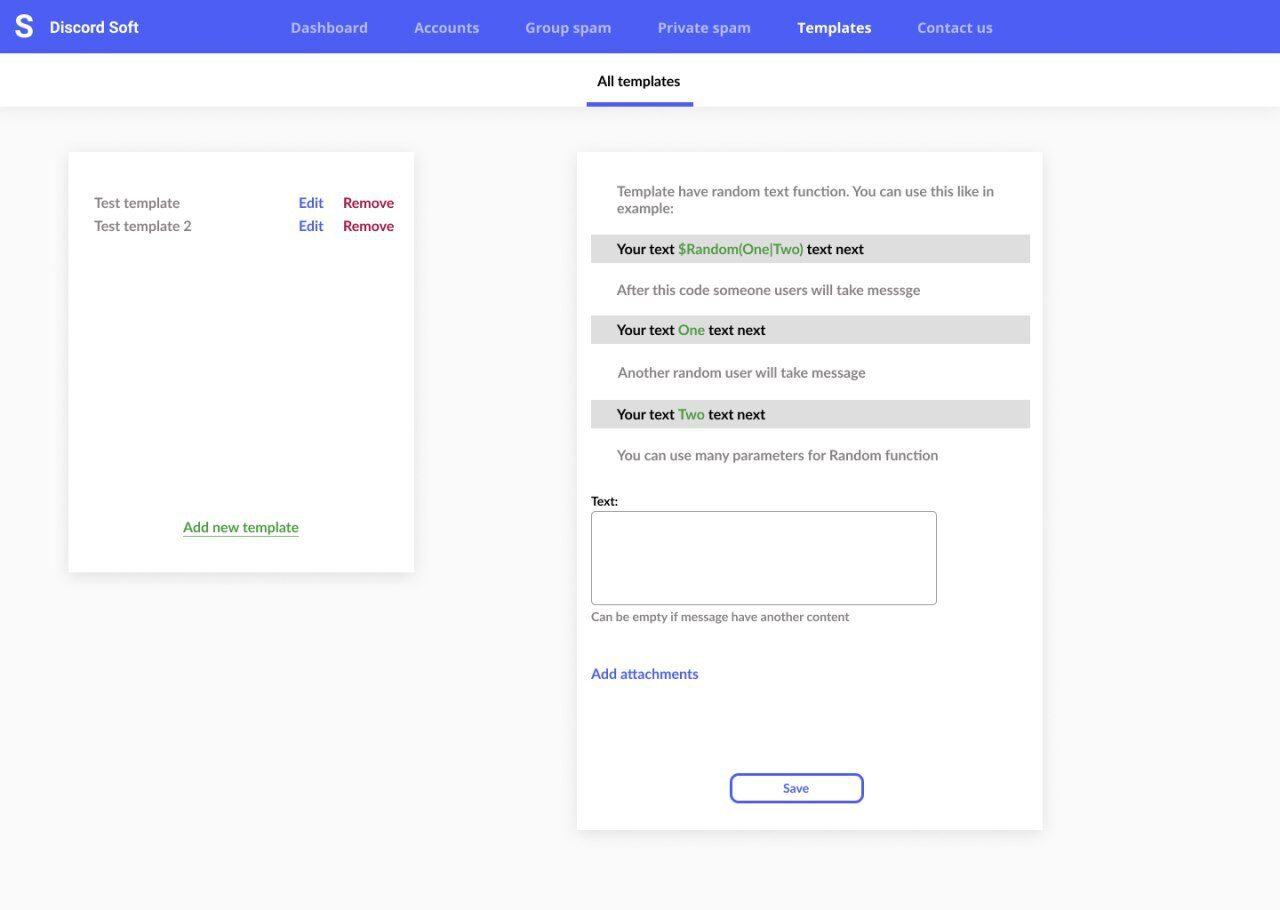Remove the first "Test template" entry
The width and height of the screenshot is (1280, 910).
[x=368, y=203]
